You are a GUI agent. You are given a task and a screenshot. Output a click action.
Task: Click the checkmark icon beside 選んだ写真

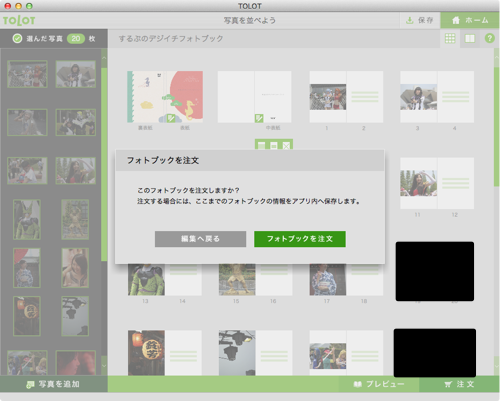click(x=17, y=39)
